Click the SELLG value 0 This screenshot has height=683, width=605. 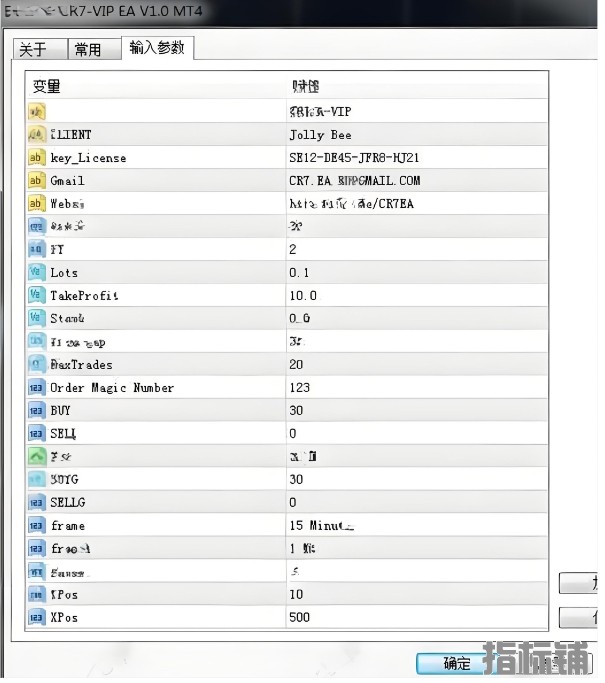(x=293, y=503)
